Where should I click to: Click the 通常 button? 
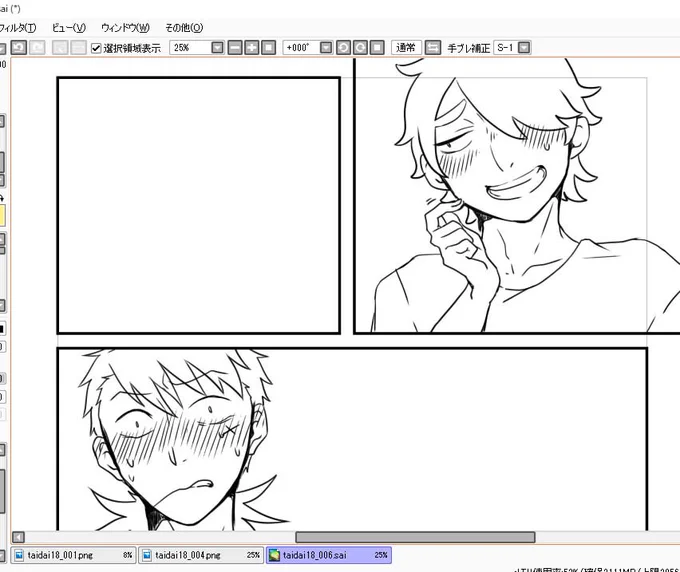406,48
